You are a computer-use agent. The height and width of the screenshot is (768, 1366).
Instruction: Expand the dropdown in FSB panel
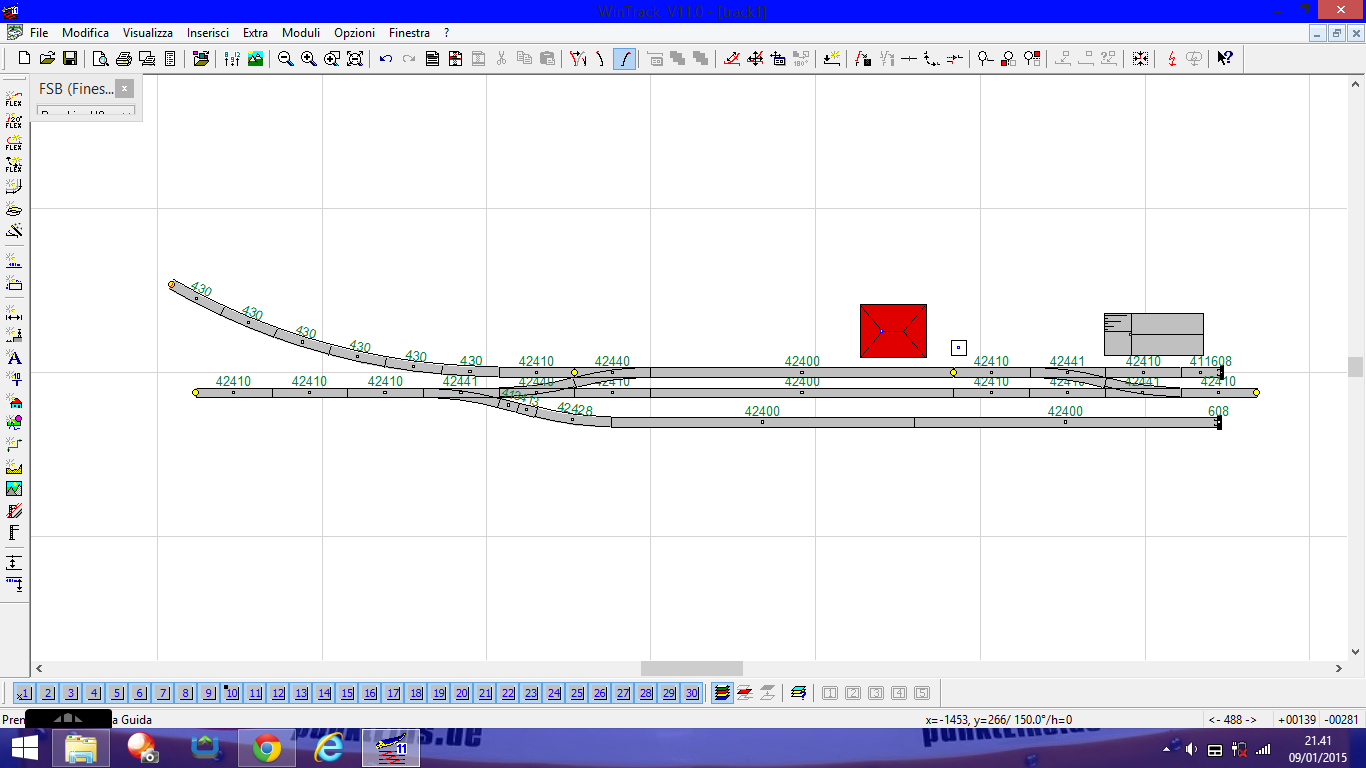(x=126, y=115)
